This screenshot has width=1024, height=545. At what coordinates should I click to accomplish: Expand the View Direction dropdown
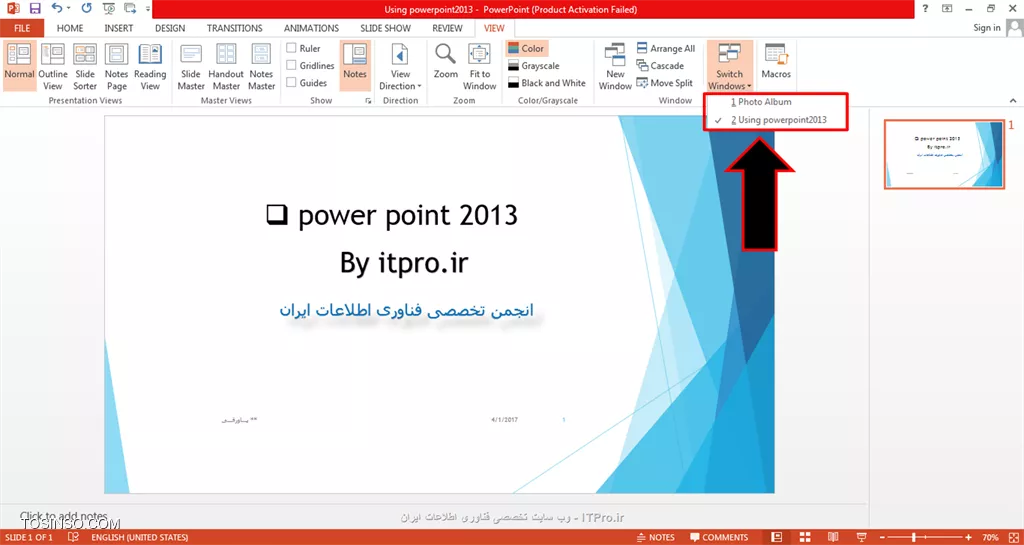tap(400, 66)
